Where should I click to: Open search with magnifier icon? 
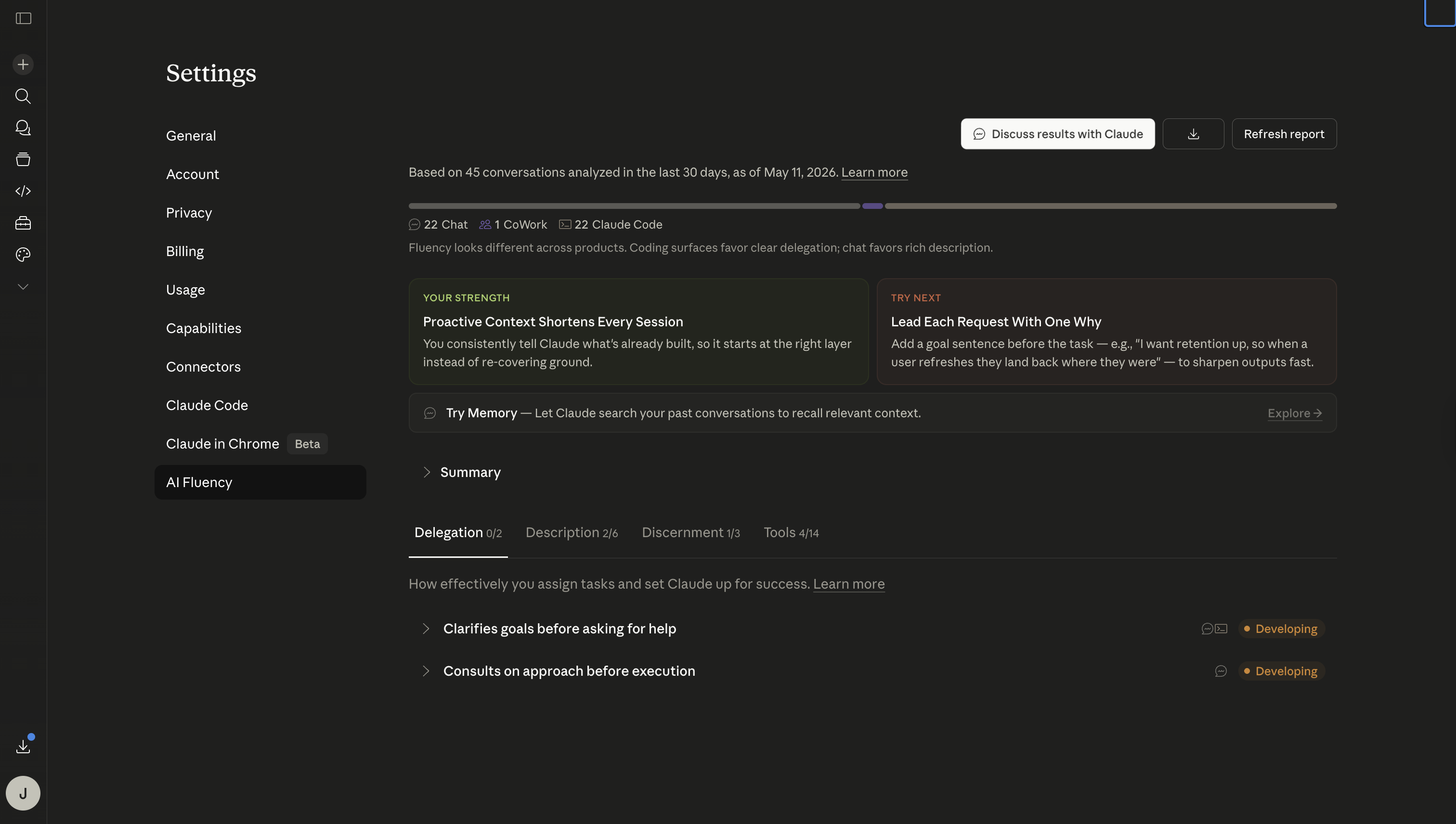pyautogui.click(x=23, y=96)
